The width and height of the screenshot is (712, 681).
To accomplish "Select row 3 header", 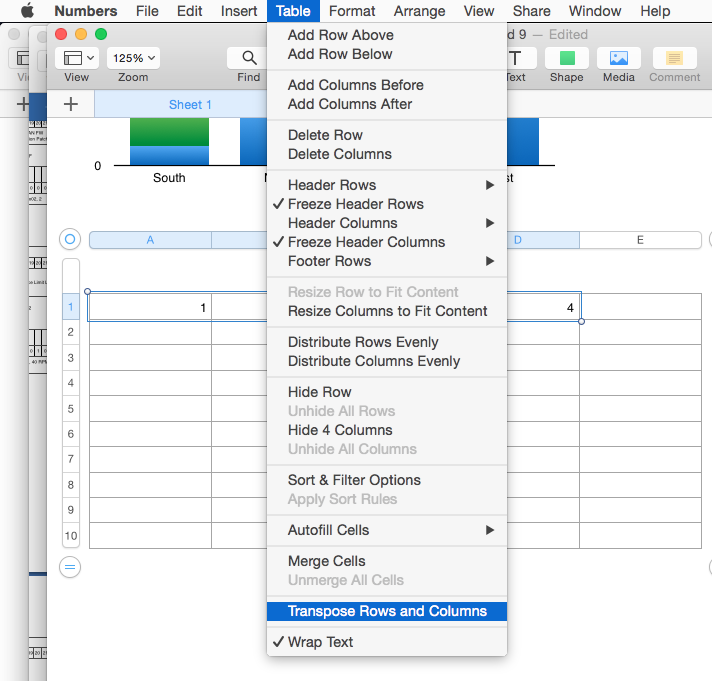I will click(71, 358).
